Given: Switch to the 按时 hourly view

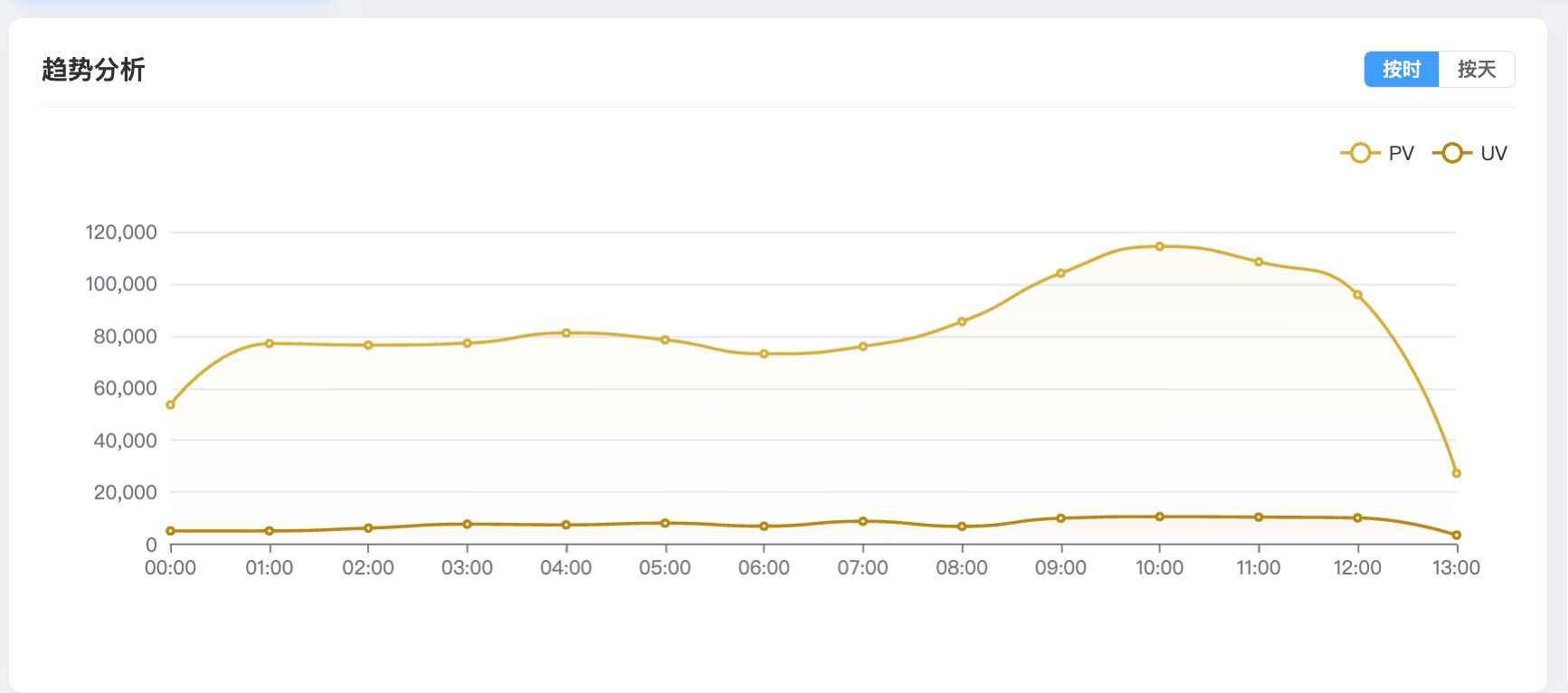Looking at the screenshot, I should [x=1401, y=70].
